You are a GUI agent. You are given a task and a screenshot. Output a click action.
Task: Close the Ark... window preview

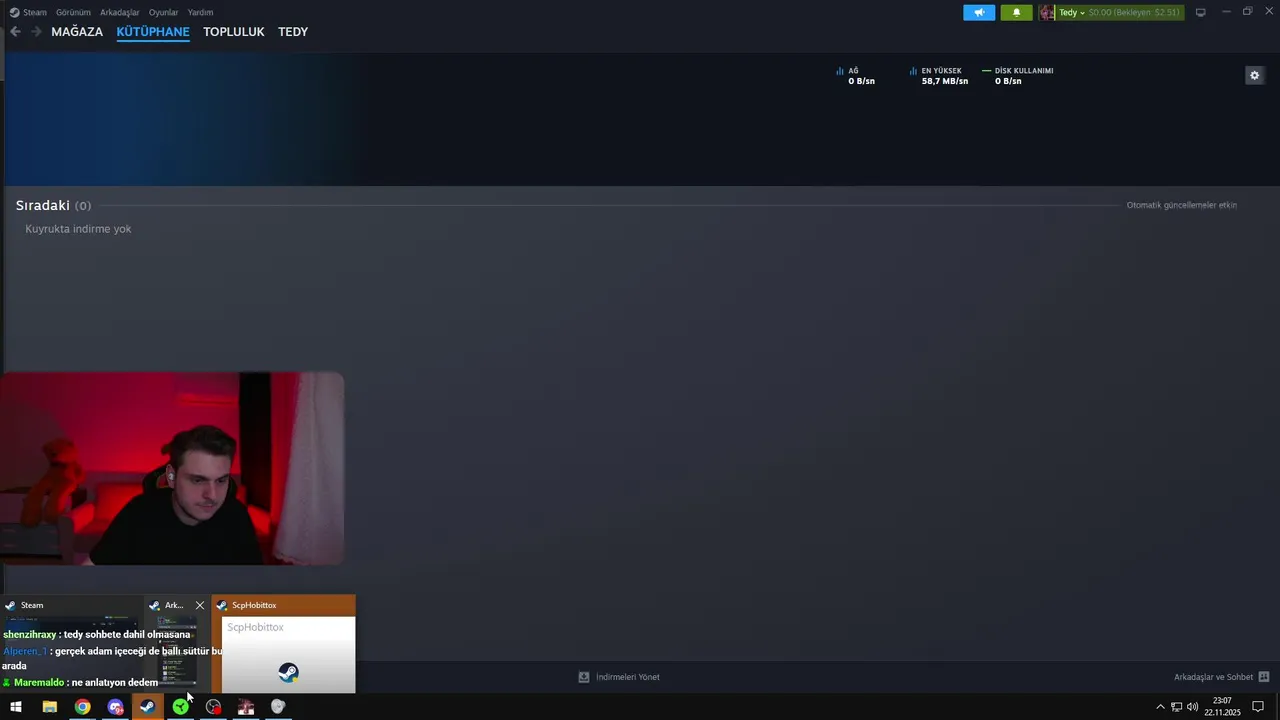200,605
